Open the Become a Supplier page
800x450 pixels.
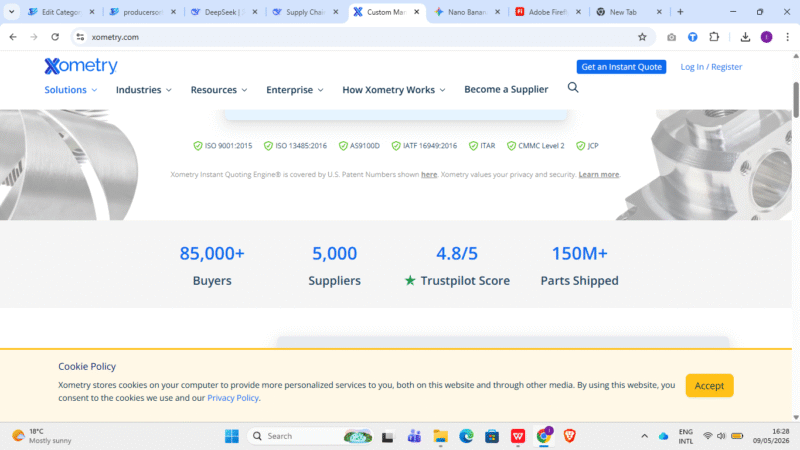[506, 89]
